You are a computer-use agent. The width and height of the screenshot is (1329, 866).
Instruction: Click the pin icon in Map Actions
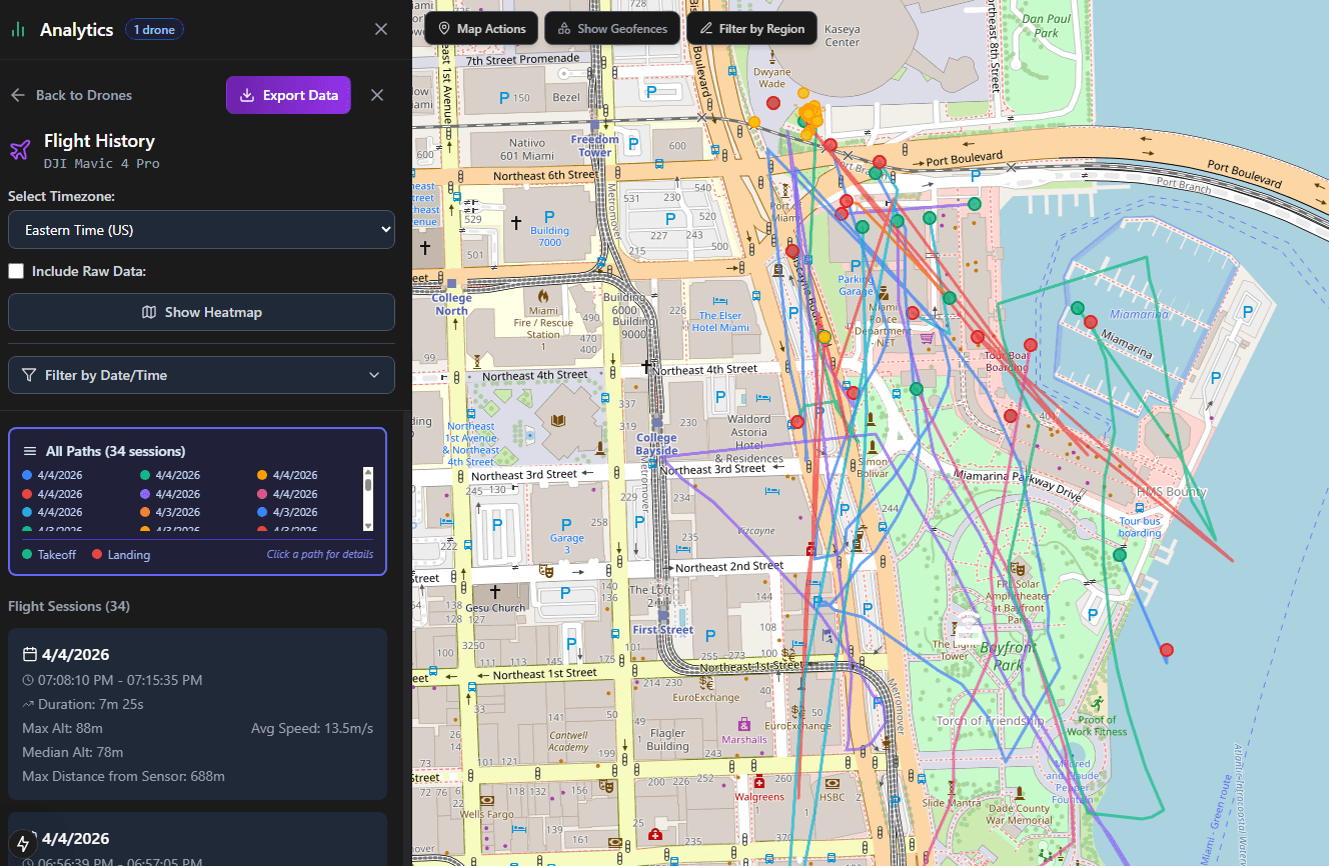pos(444,29)
